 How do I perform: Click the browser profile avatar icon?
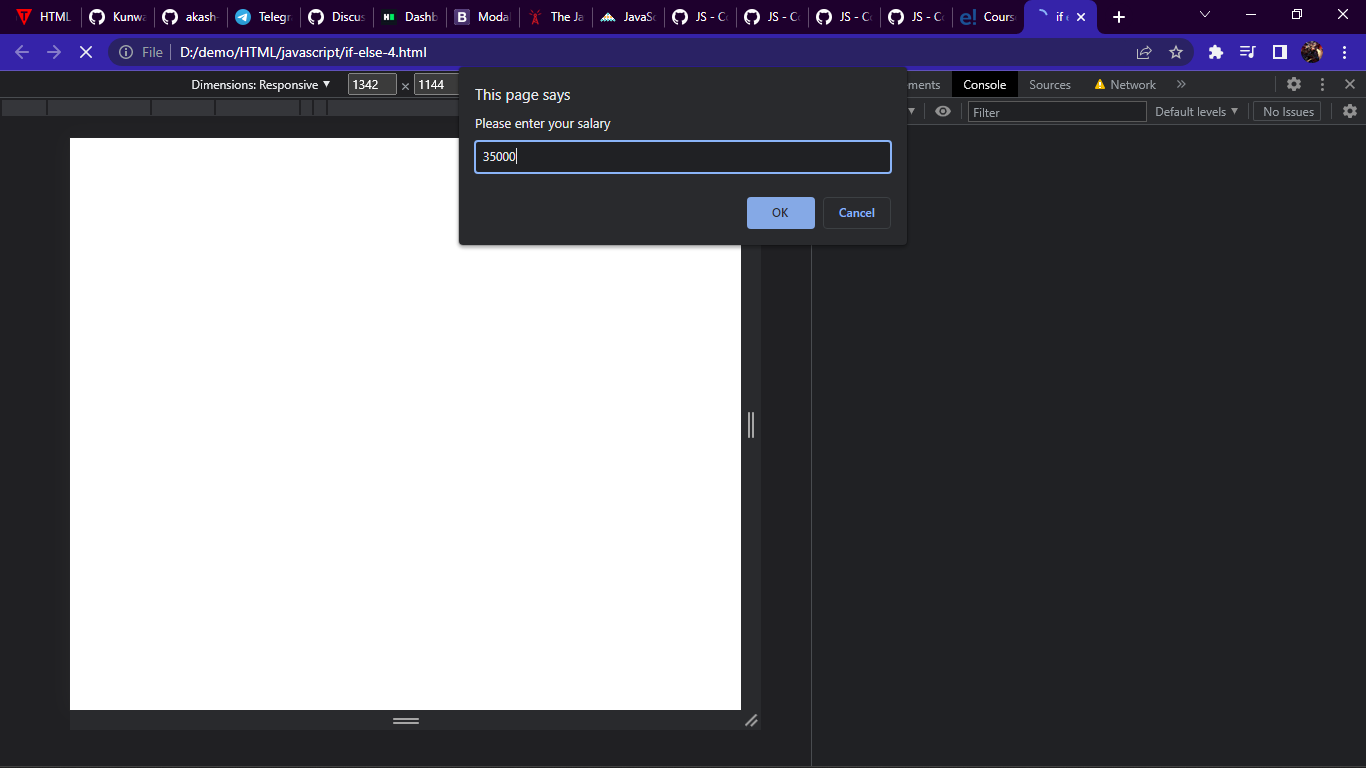pos(1313,52)
